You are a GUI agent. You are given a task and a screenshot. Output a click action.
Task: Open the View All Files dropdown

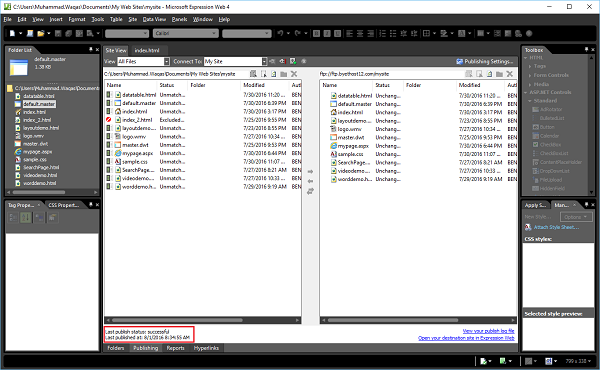point(166,62)
